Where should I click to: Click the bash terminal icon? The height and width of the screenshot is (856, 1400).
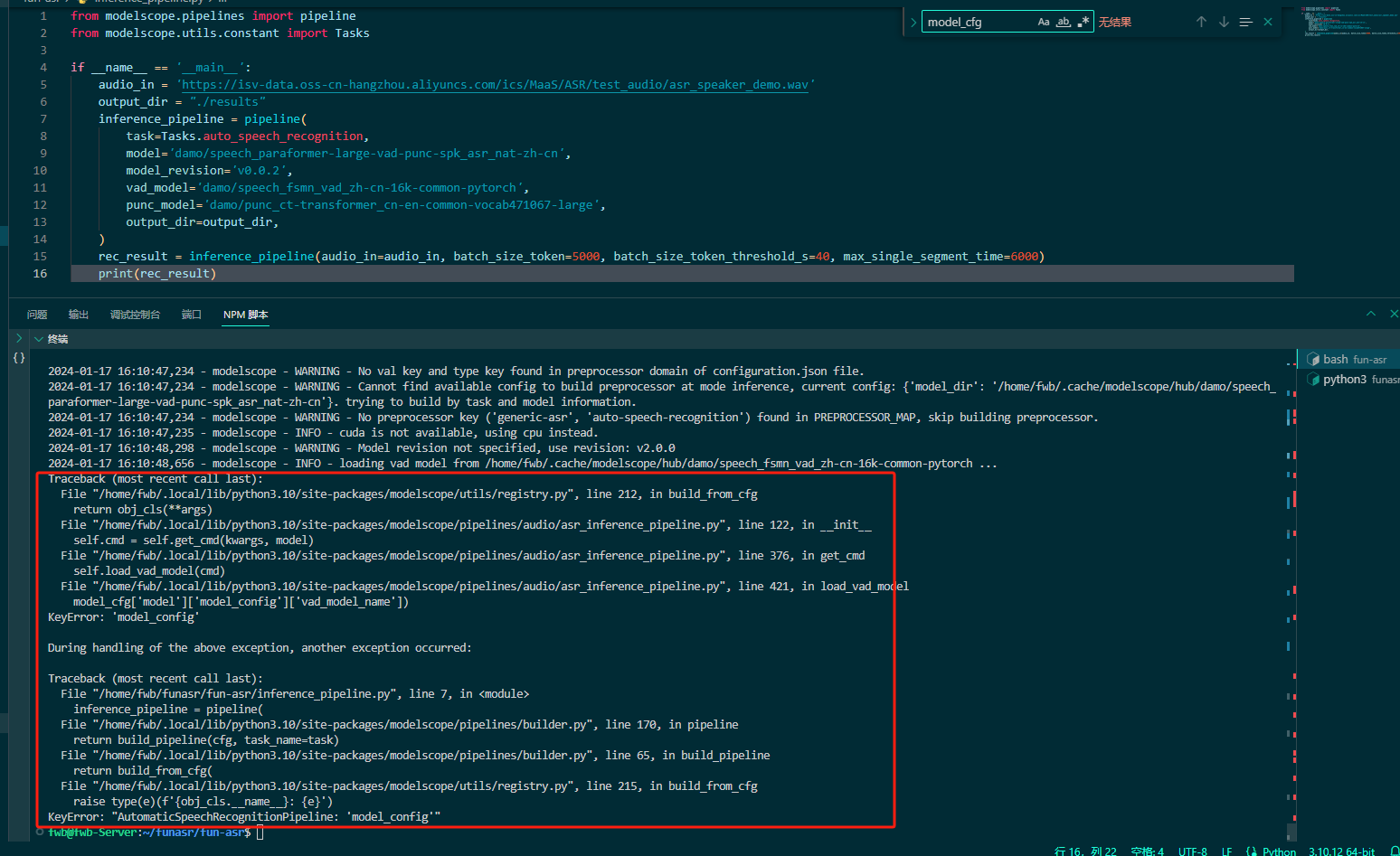1313,359
